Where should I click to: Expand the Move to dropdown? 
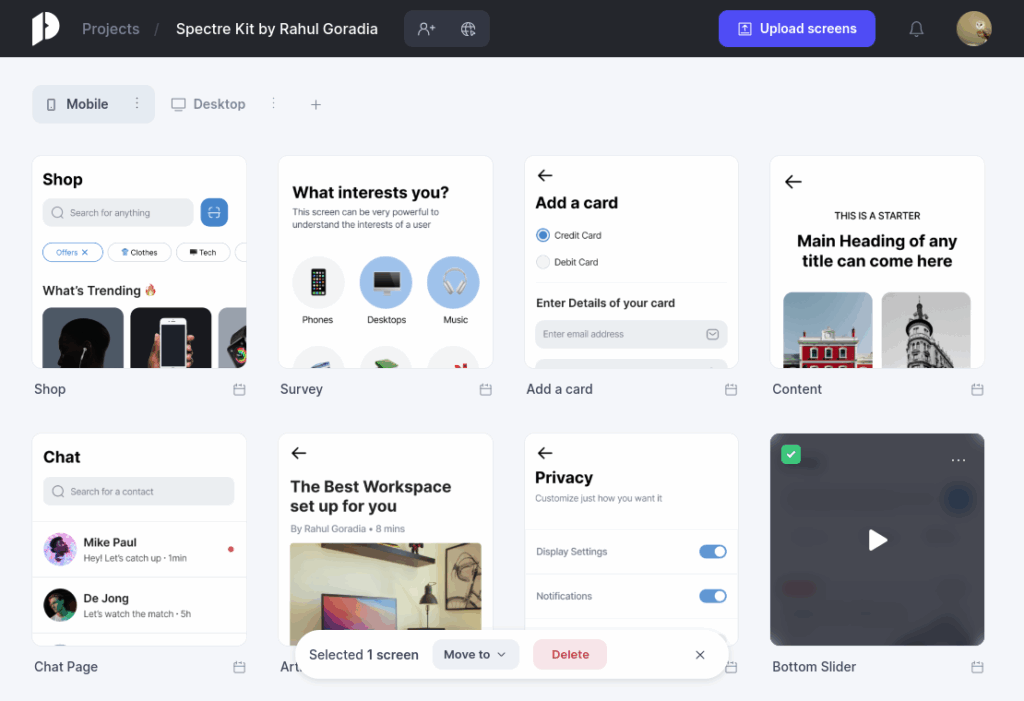(475, 655)
